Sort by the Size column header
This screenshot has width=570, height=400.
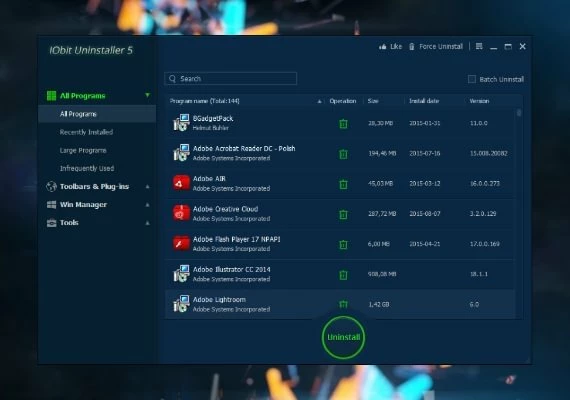point(373,101)
